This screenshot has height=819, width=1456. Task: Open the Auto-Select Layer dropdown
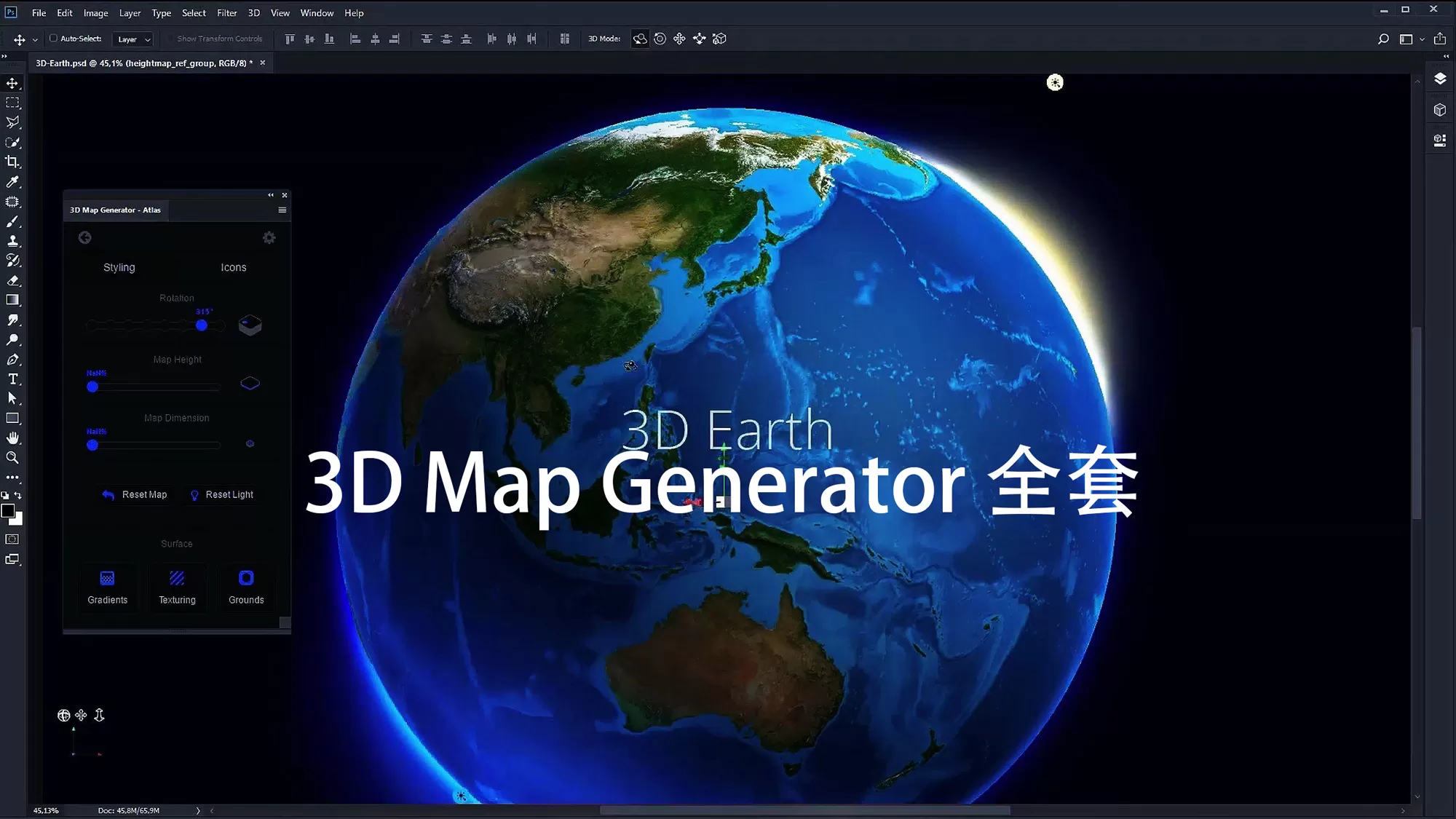click(133, 39)
